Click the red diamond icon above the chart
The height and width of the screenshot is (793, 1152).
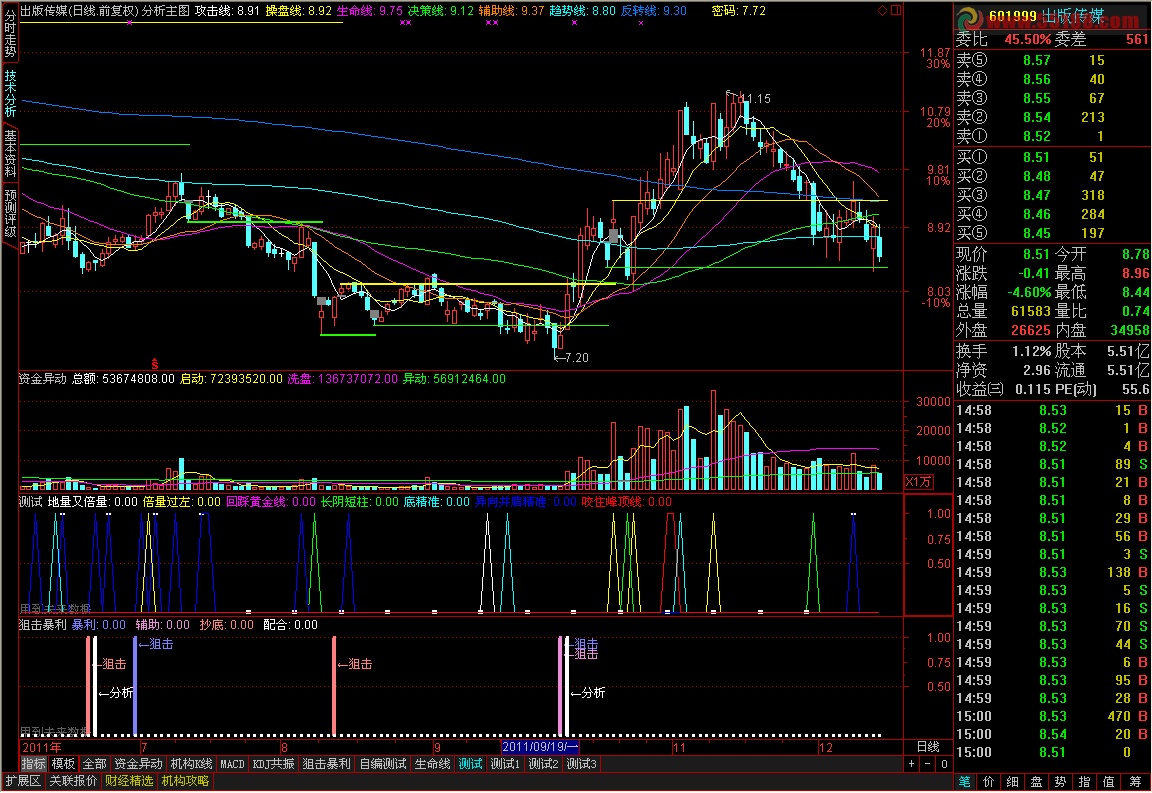882,10
